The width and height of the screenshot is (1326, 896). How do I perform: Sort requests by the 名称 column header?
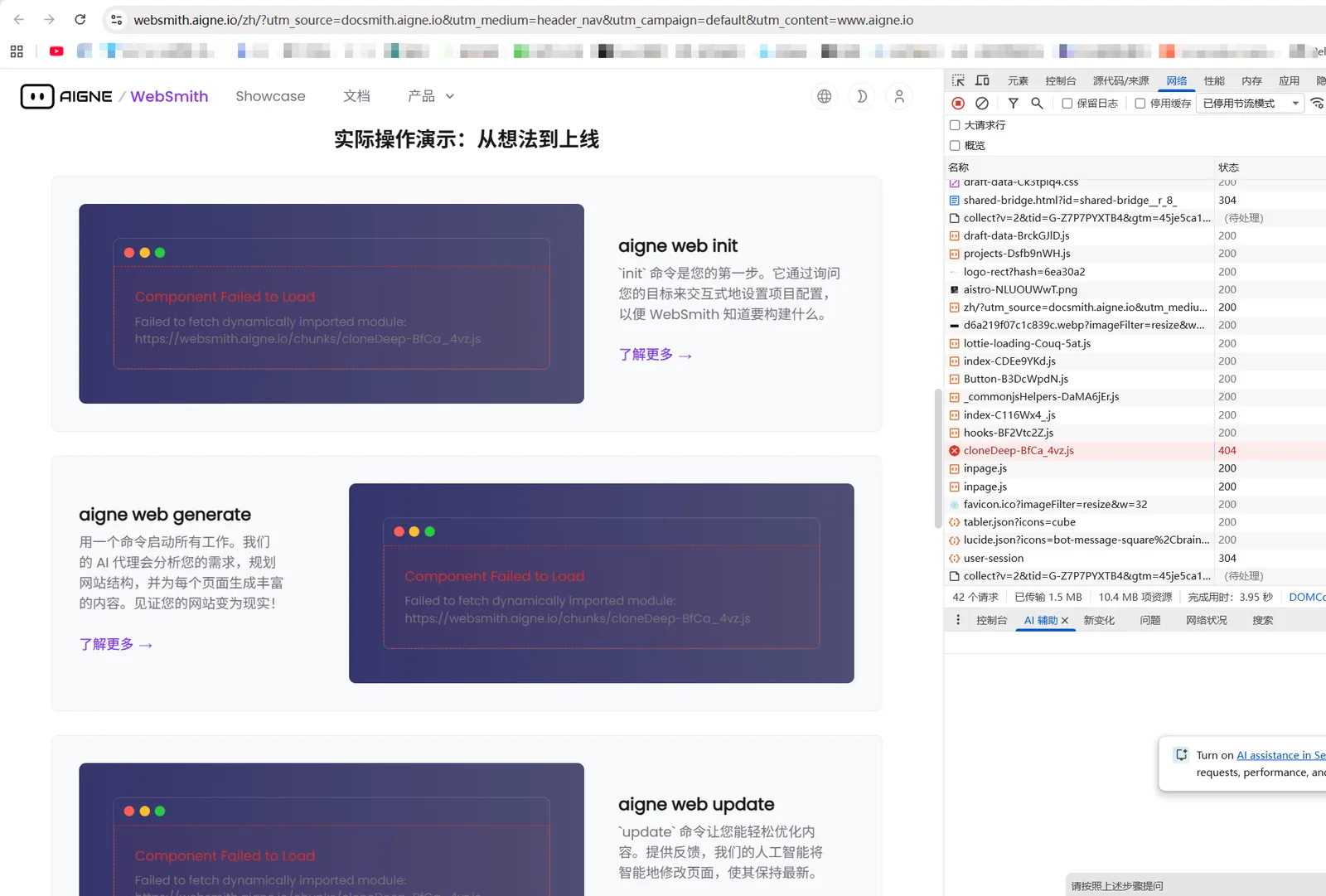point(1079,167)
